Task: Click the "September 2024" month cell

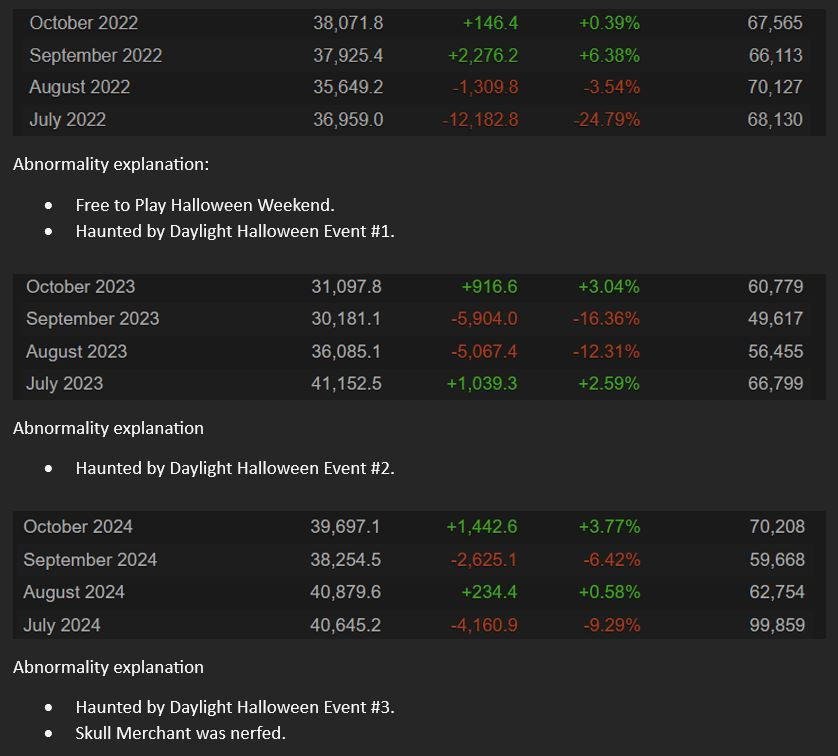Action: pos(90,560)
